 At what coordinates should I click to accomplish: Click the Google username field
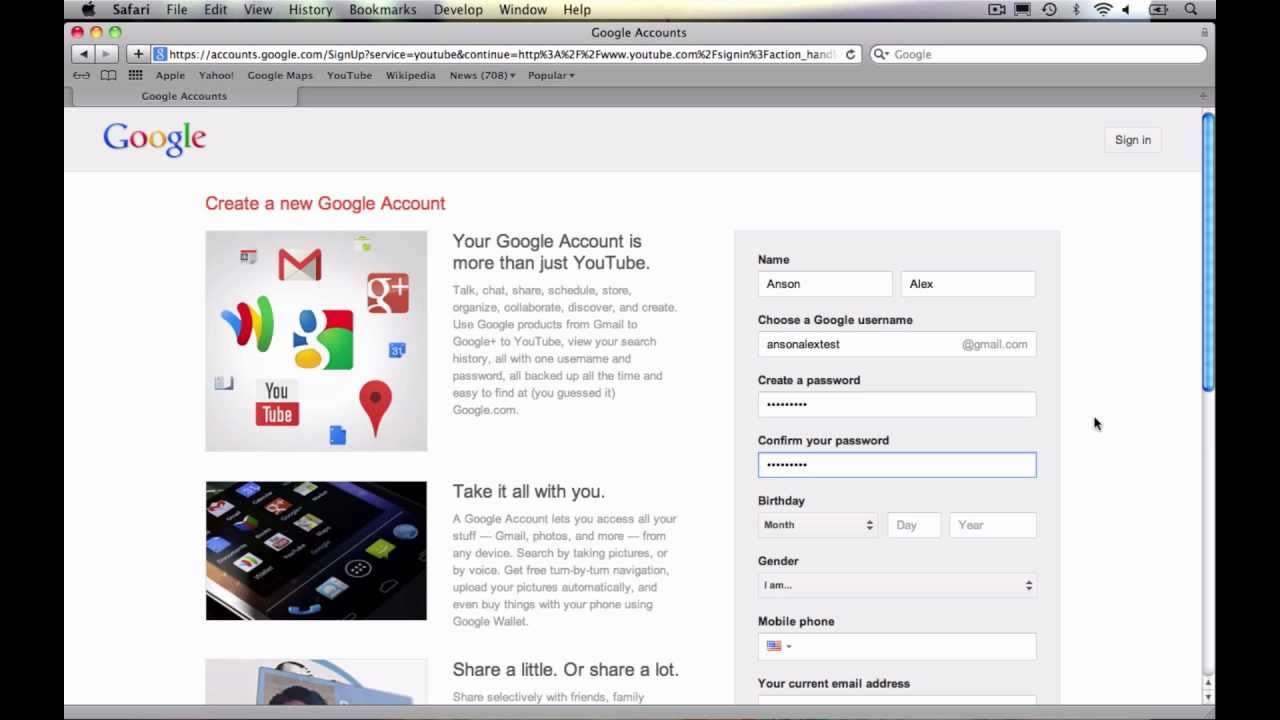coord(897,344)
